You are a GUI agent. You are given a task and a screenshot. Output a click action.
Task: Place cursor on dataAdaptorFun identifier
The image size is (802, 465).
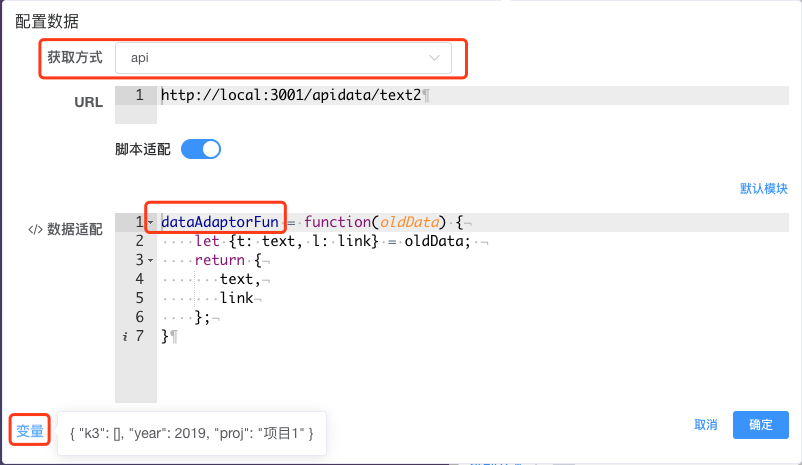218,221
